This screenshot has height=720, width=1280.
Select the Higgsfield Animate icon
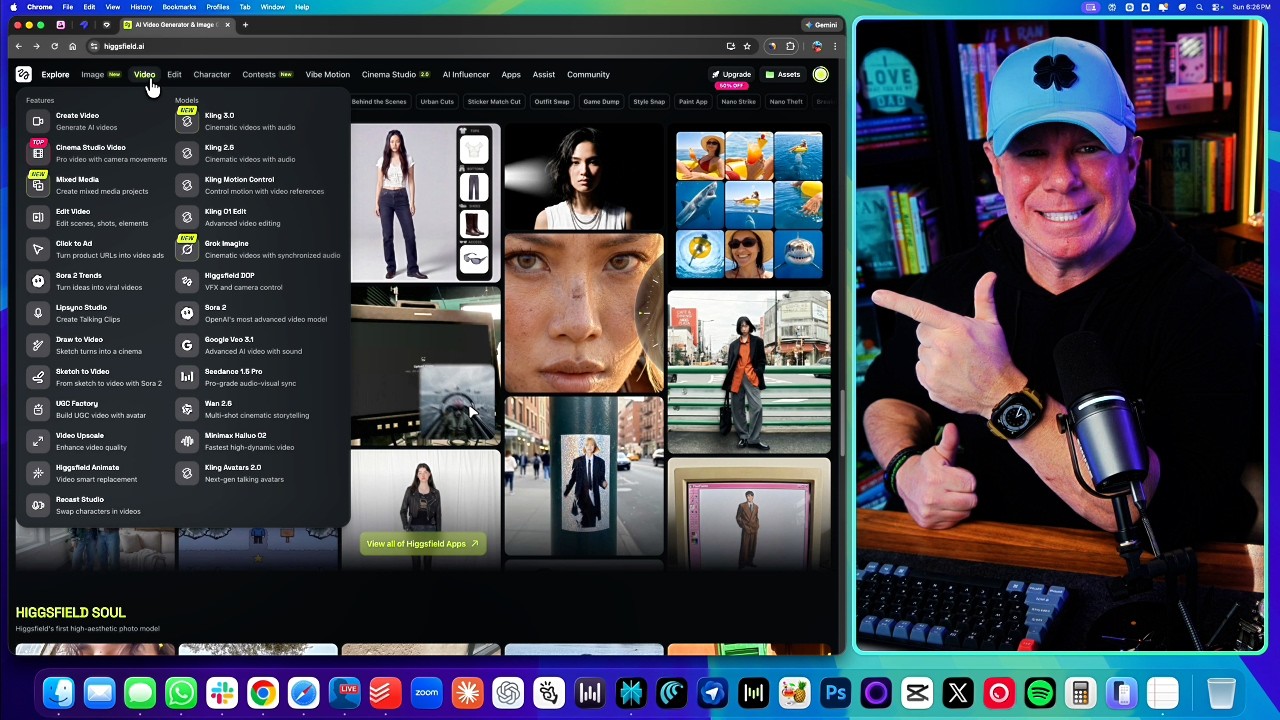coord(38,473)
